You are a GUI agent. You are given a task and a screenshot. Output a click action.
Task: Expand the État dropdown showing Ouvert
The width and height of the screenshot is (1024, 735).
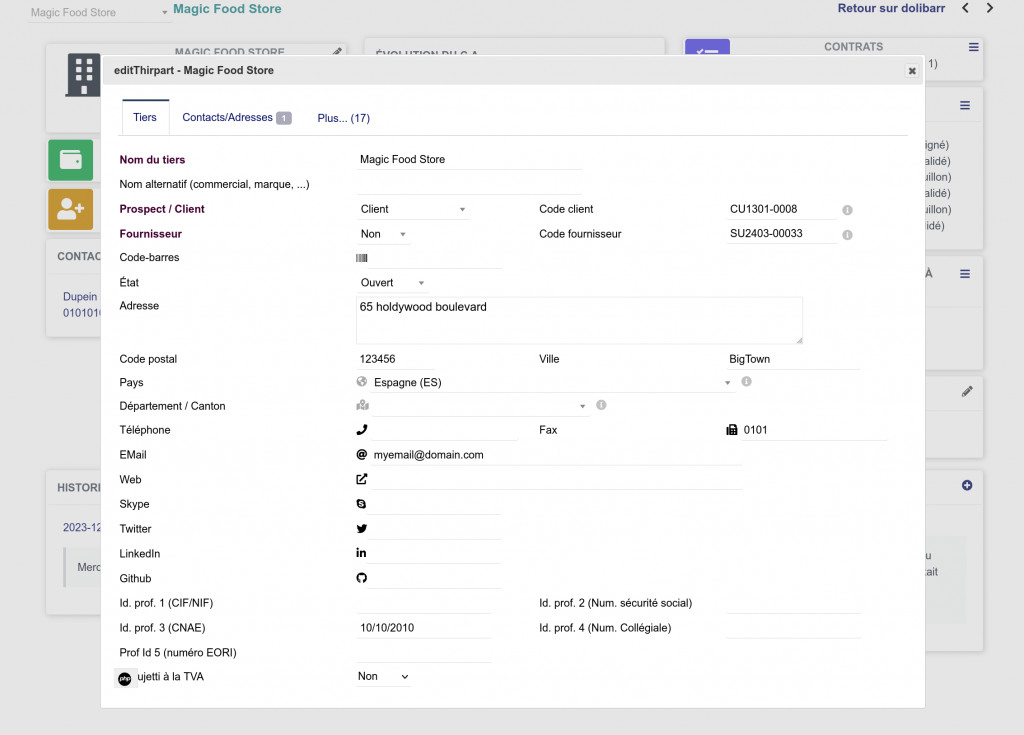coord(393,283)
